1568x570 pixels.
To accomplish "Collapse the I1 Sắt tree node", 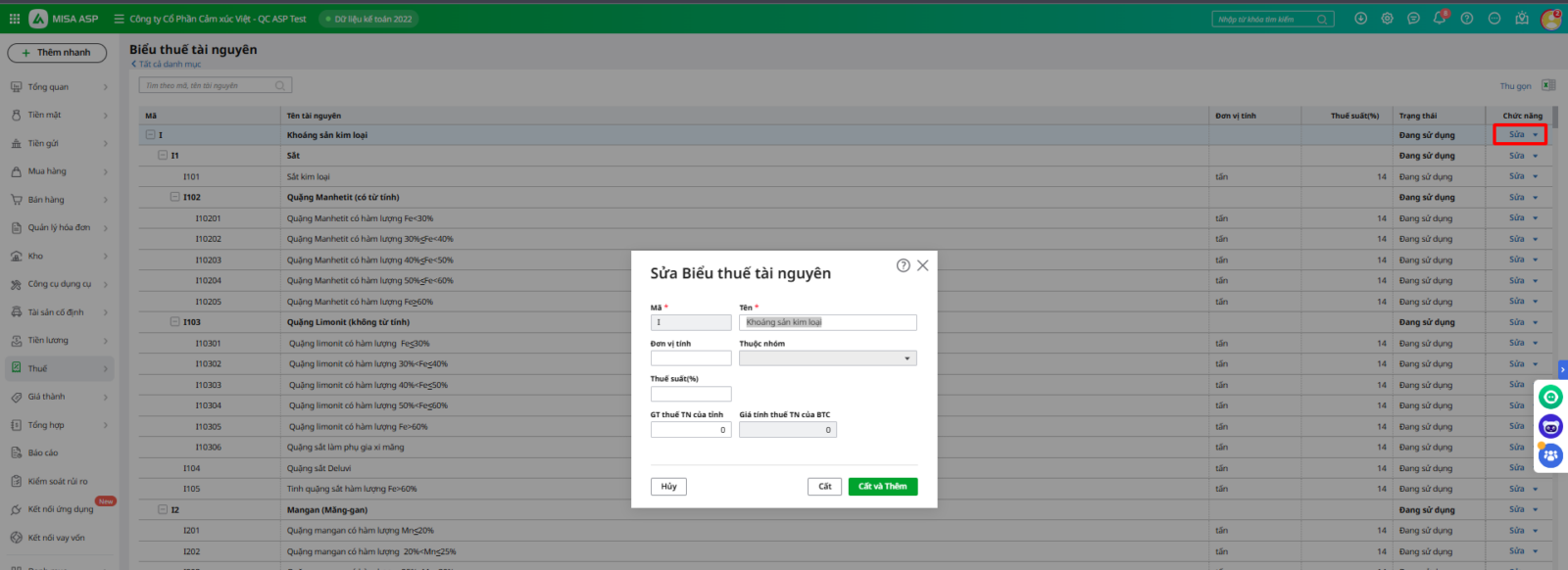I will (164, 156).
